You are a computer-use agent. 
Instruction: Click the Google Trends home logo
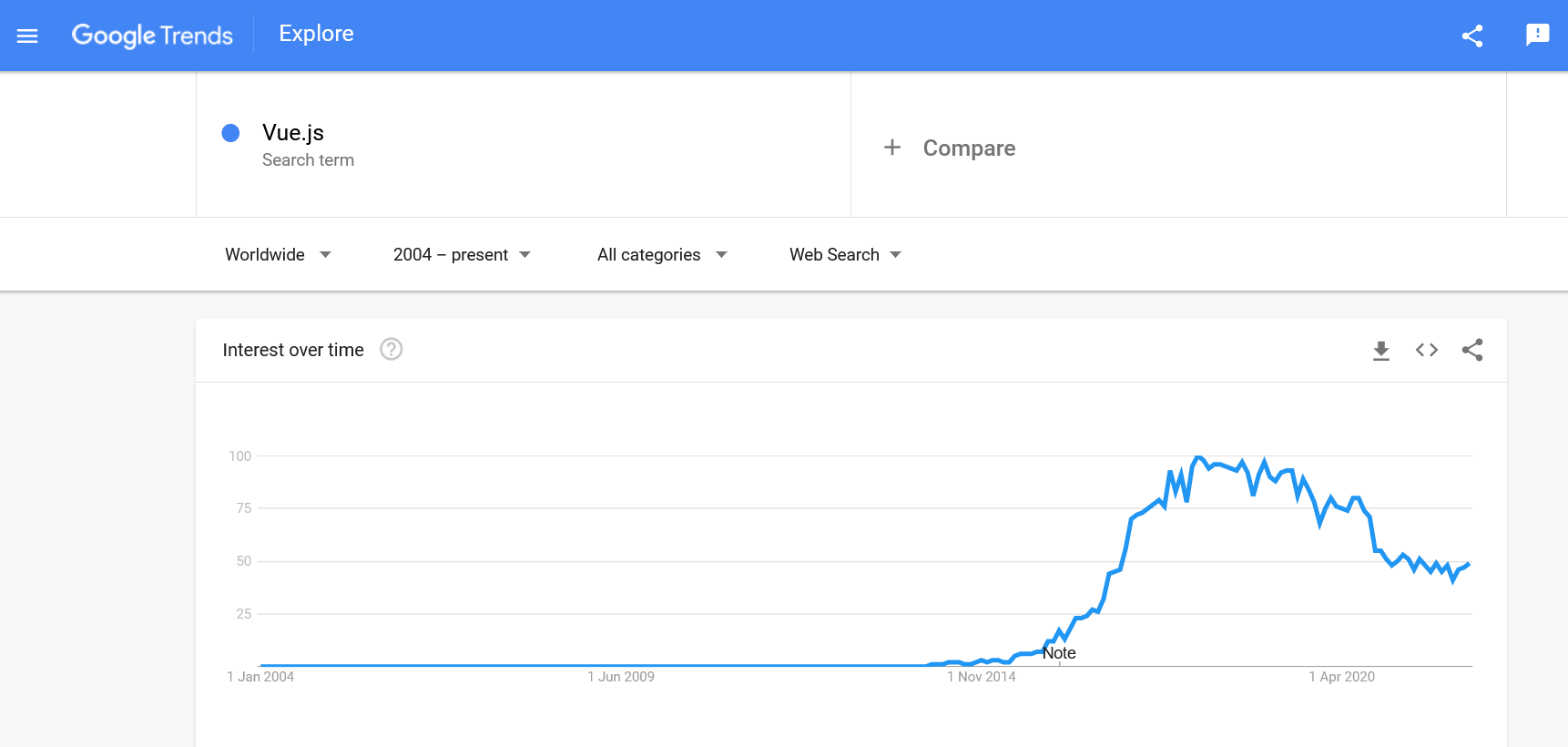(x=152, y=35)
